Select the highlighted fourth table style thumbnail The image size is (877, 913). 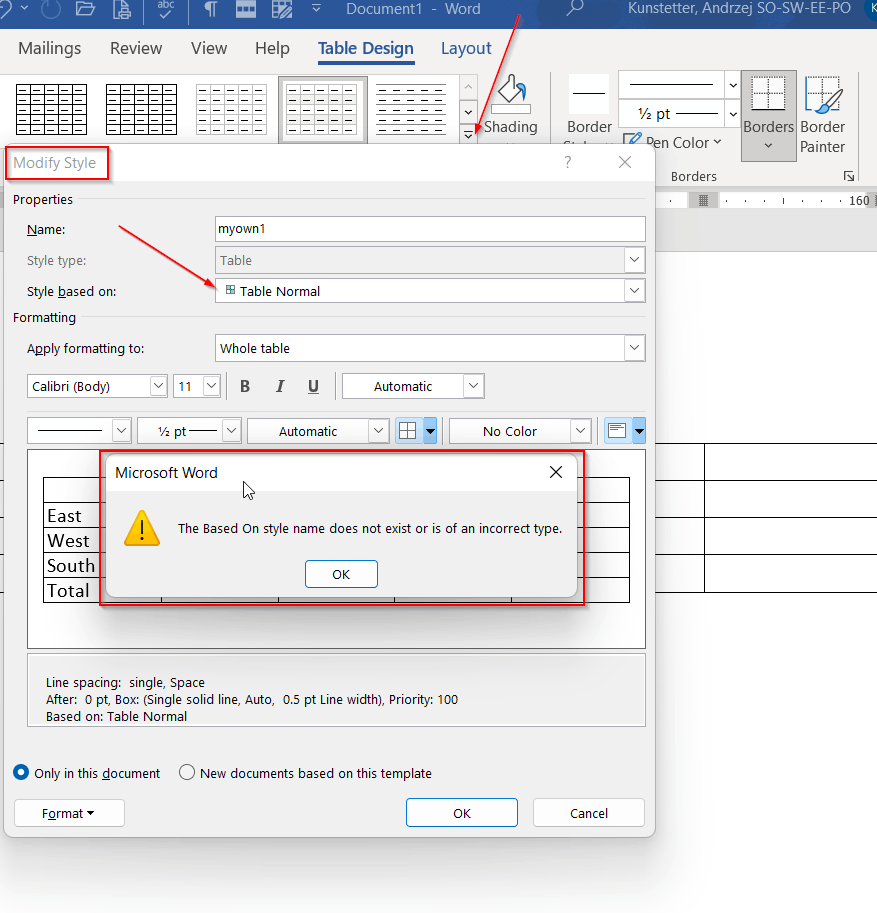tap(322, 109)
